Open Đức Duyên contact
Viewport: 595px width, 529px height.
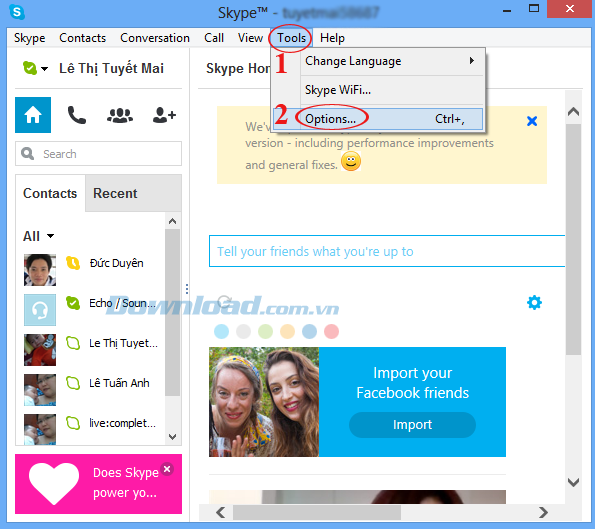click(116, 263)
